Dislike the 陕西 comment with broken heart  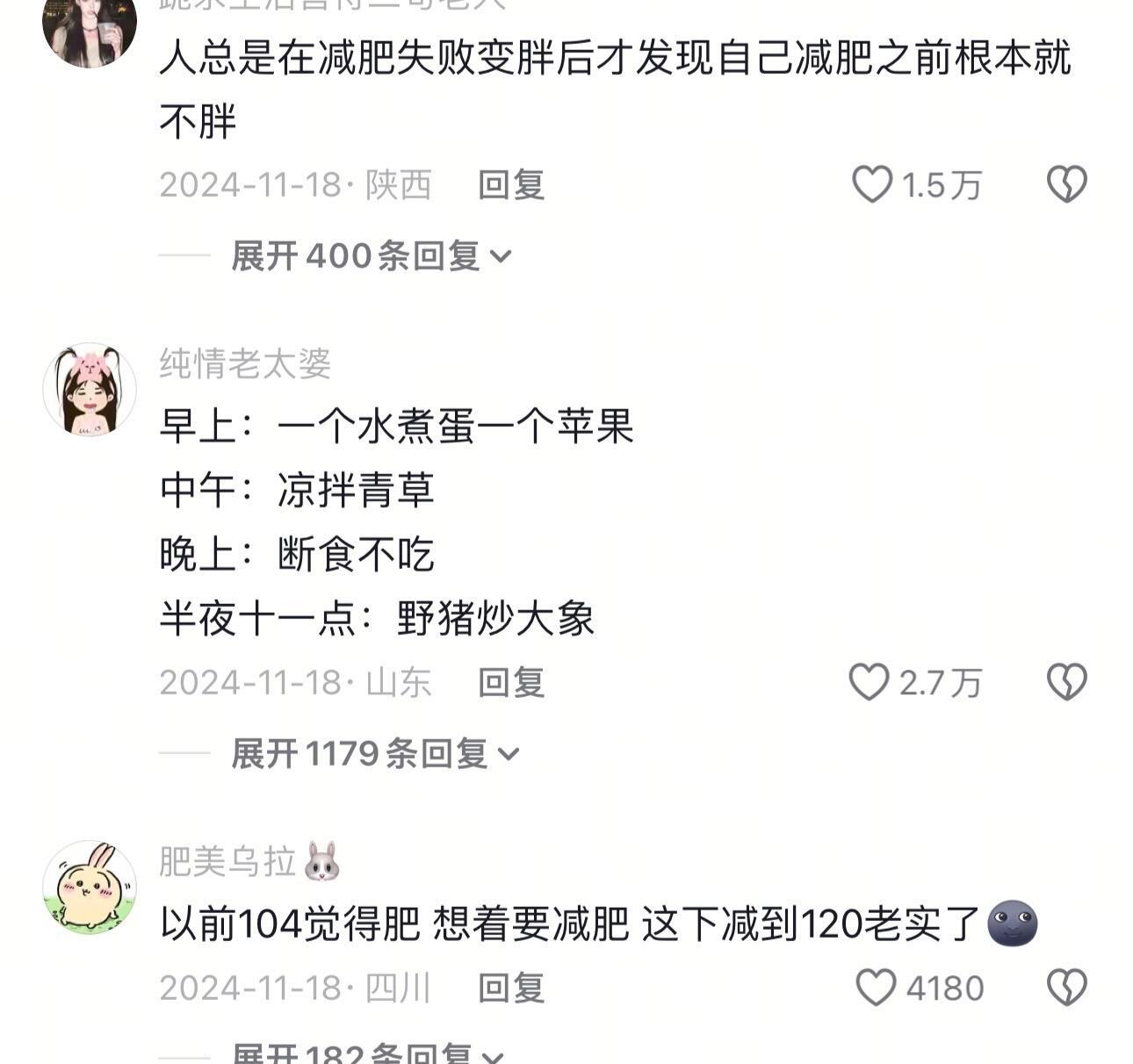point(1067,184)
